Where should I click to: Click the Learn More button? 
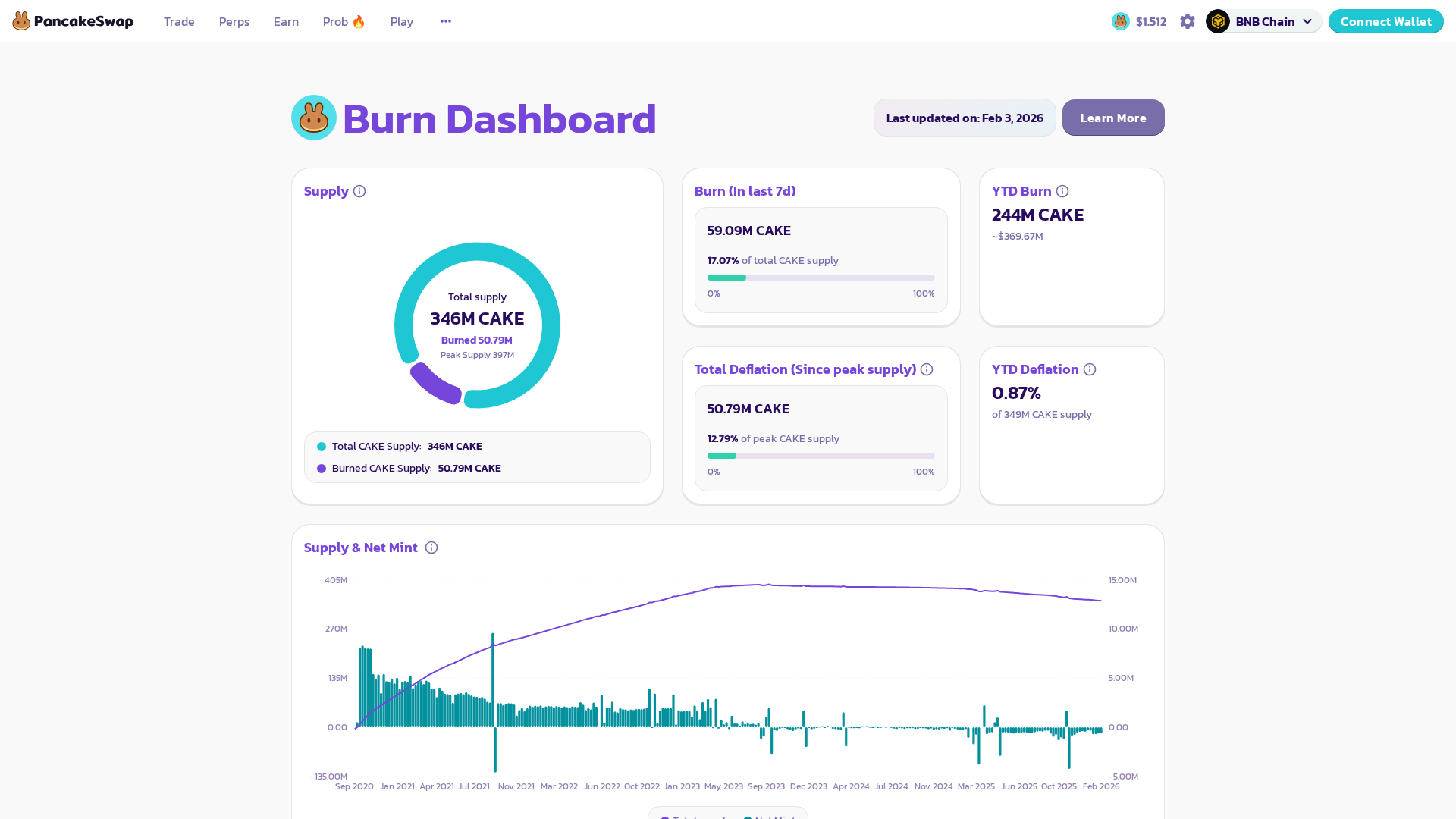pos(1113,118)
